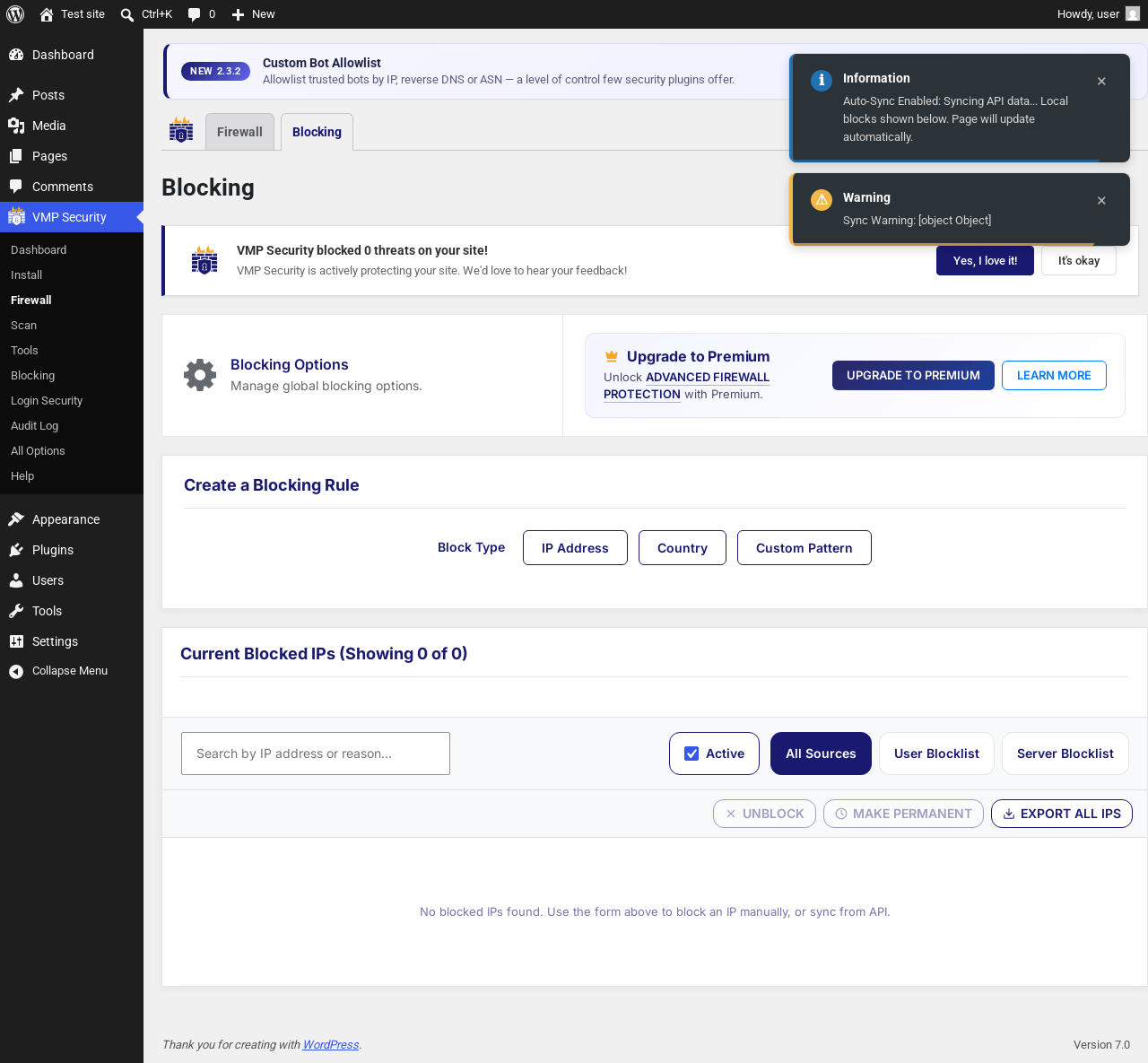1148x1063 pixels.
Task: Click the Unblock button
Action: click(764, 814)
